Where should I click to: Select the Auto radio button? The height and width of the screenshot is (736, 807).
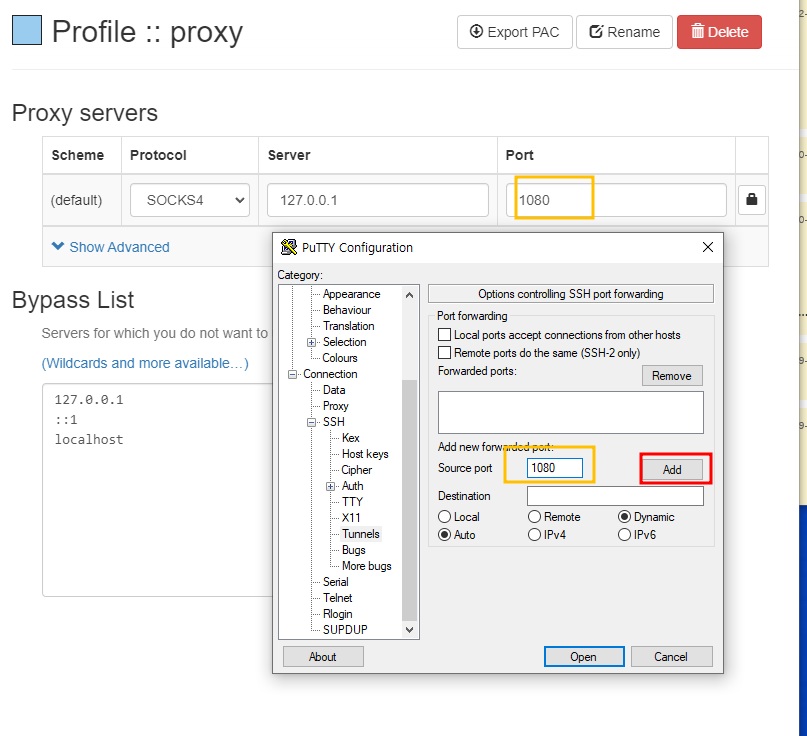[444, 535]
